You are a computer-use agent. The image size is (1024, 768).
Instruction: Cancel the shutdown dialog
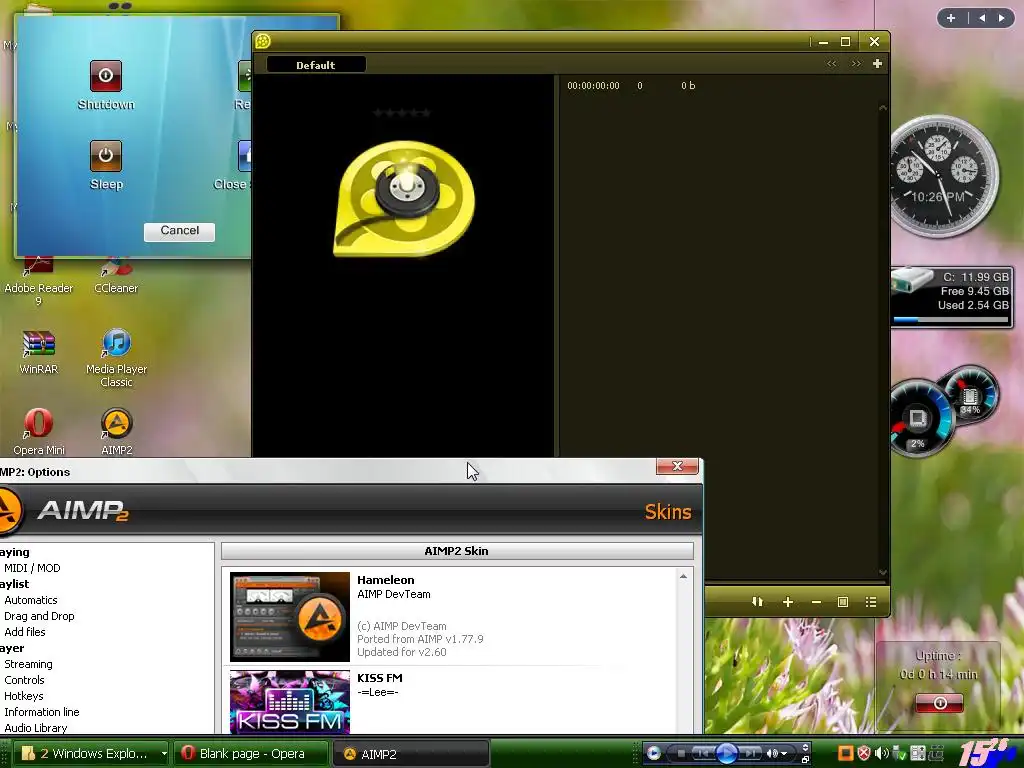coord(180,231)
